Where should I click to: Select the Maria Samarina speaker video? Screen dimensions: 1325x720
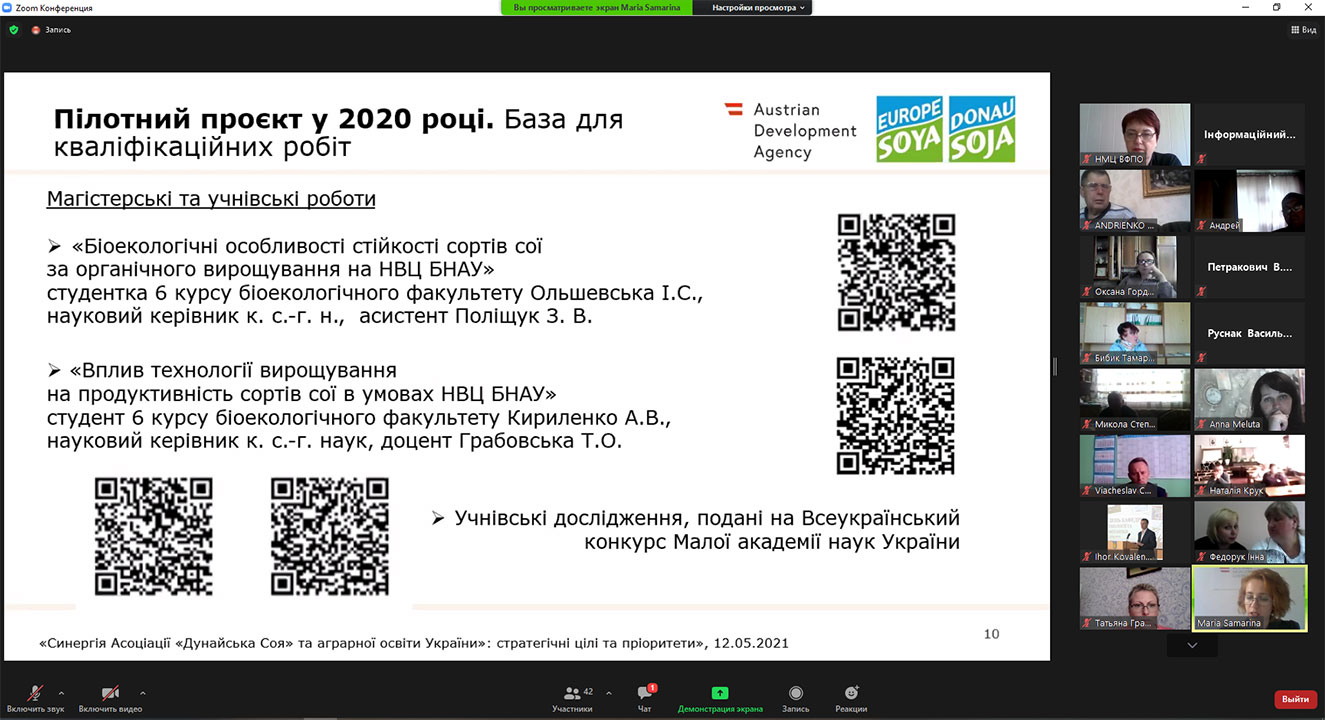point(1249,598)
